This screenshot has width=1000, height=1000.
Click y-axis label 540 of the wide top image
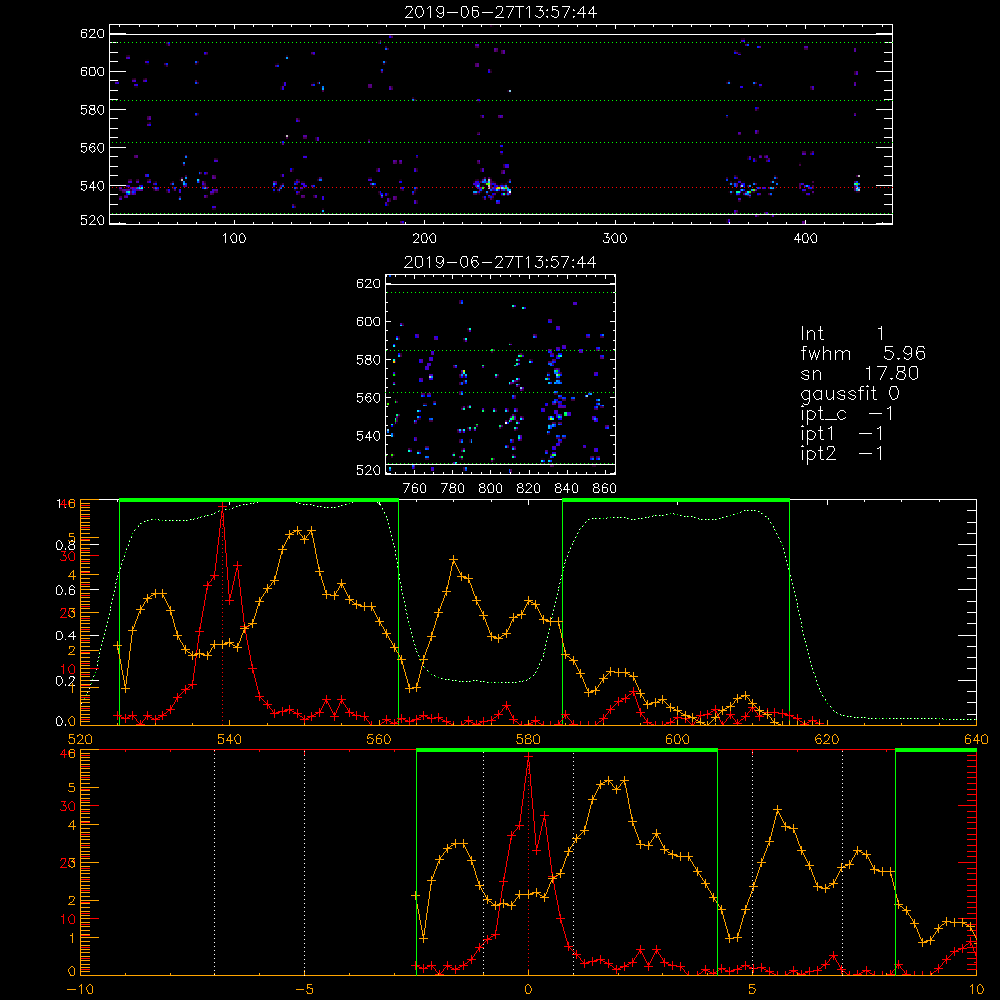tap(92, 186)
